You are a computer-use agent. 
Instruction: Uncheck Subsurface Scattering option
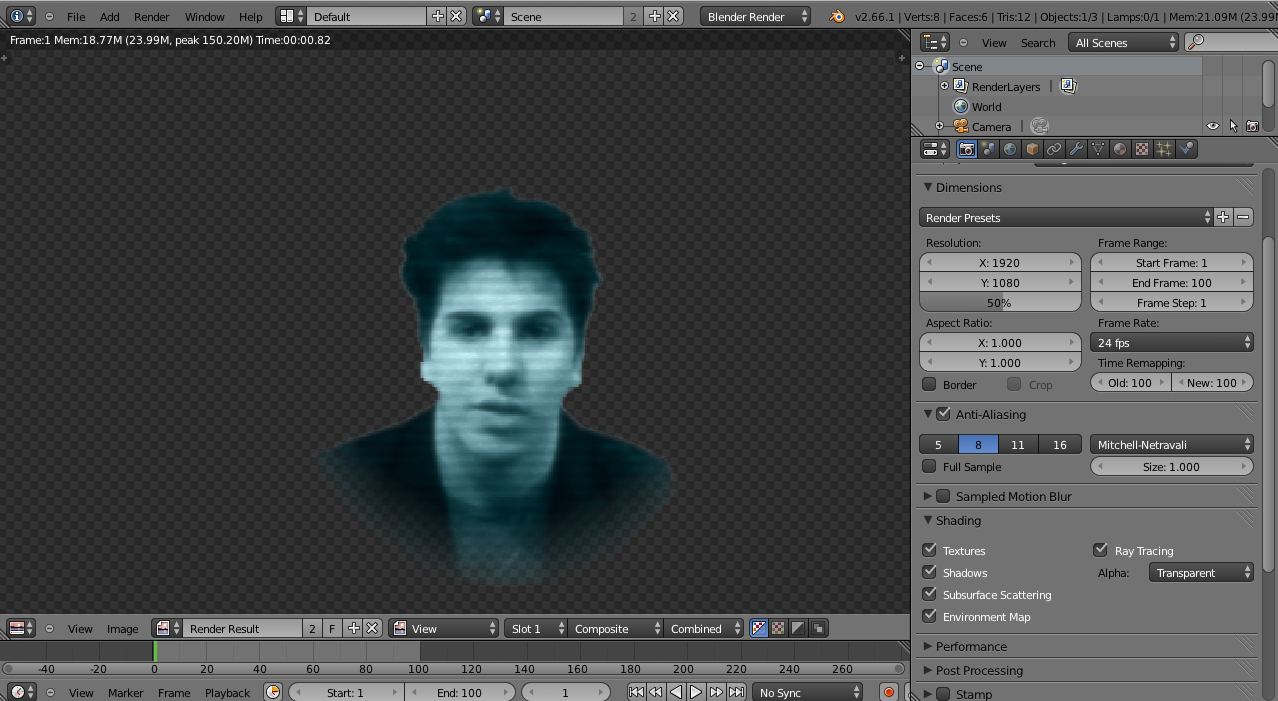tap(930, 594)
